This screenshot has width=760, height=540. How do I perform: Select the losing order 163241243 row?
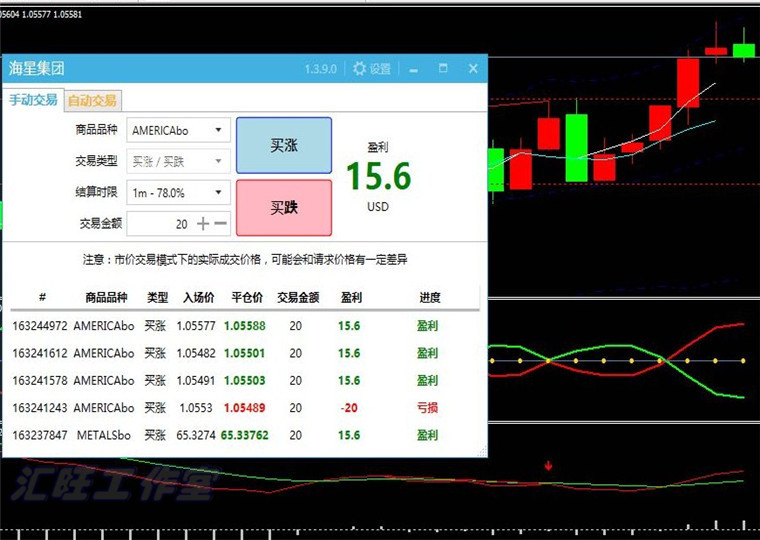pyautogui.click(x=240, y=408)
